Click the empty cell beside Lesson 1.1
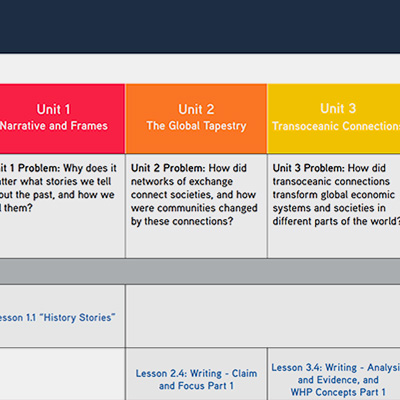 pos(263,315)
